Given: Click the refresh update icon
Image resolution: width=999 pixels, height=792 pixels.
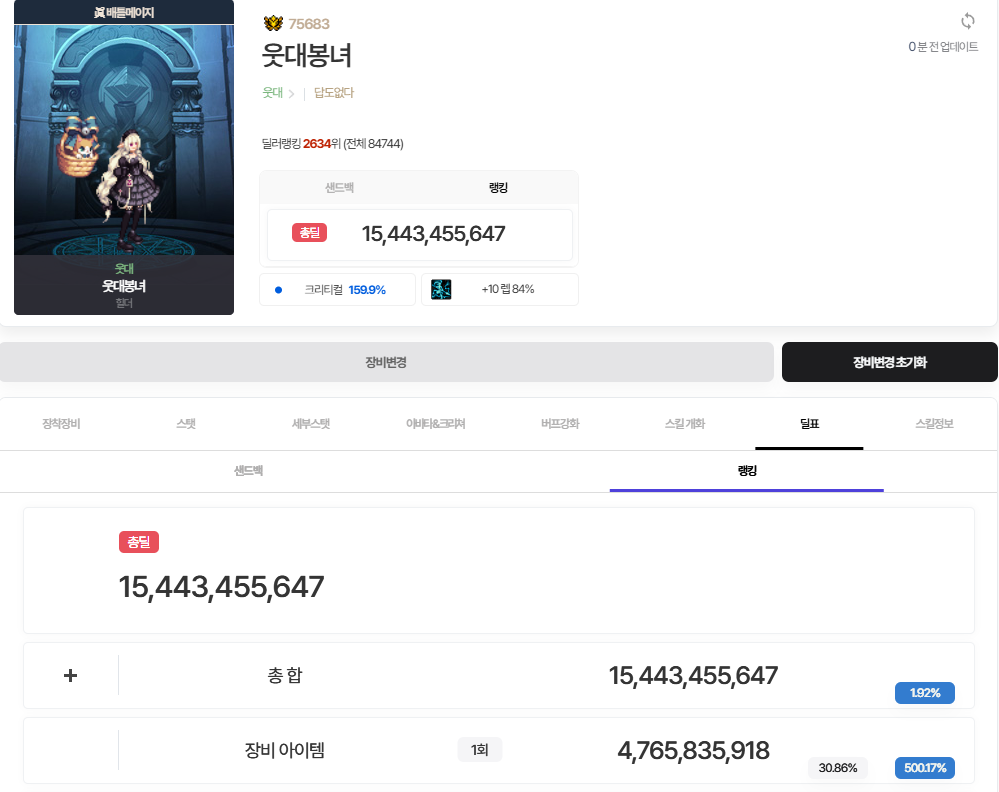Looking at the screenshot, I should click(x=967, y=21).
